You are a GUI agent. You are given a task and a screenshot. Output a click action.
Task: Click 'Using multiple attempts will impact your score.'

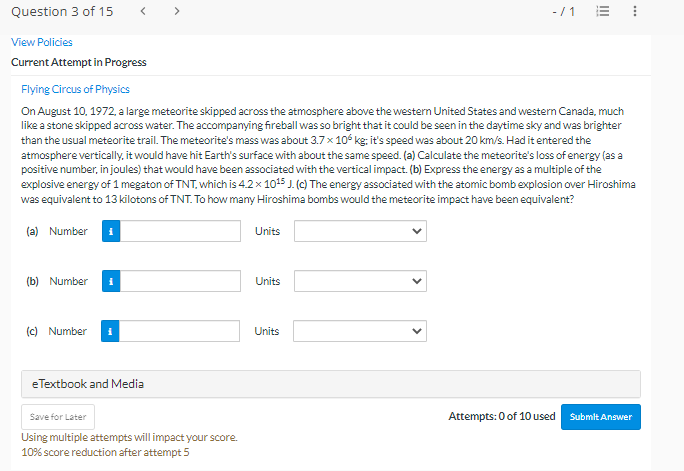129,437
